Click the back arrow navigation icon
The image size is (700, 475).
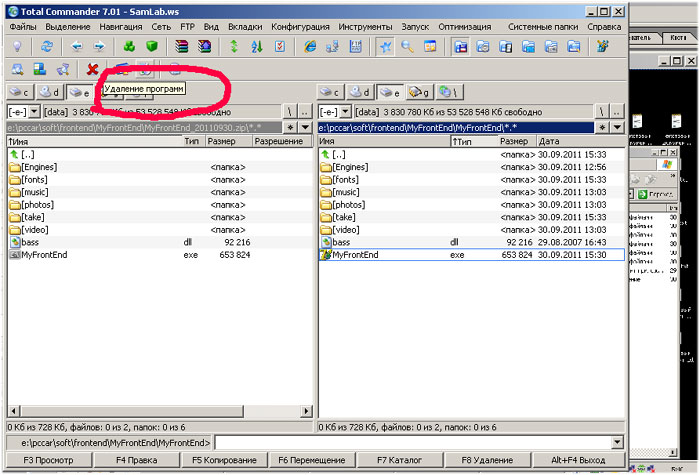pyautogui.click(x=77, y=46)
